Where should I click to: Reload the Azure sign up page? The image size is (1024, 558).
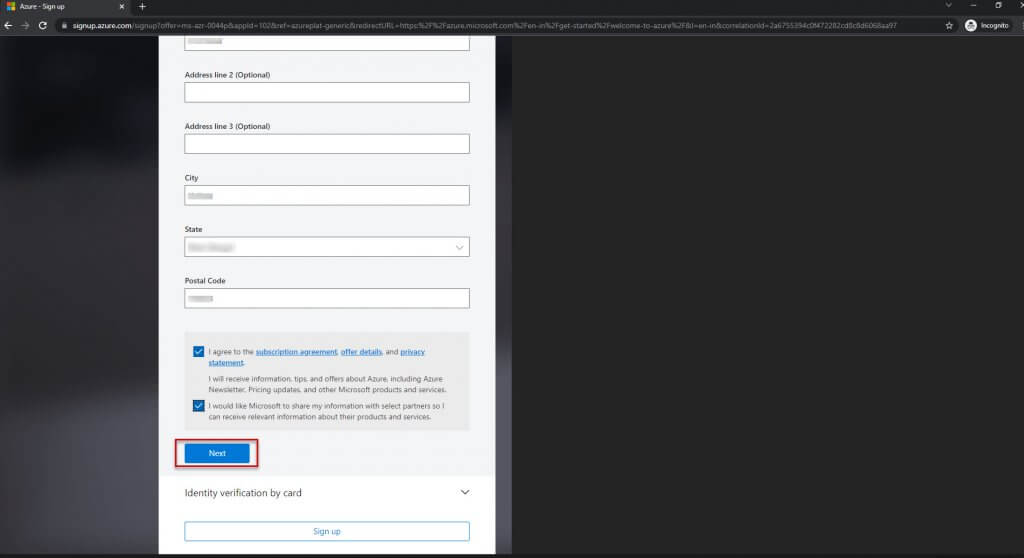(42, 25)
